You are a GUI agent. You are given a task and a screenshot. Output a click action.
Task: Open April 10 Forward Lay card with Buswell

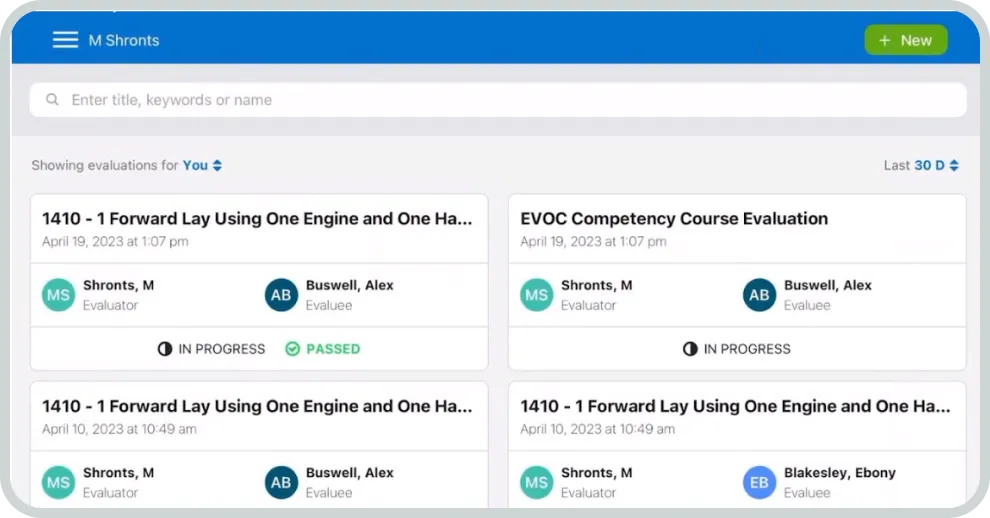pos(257,406)
